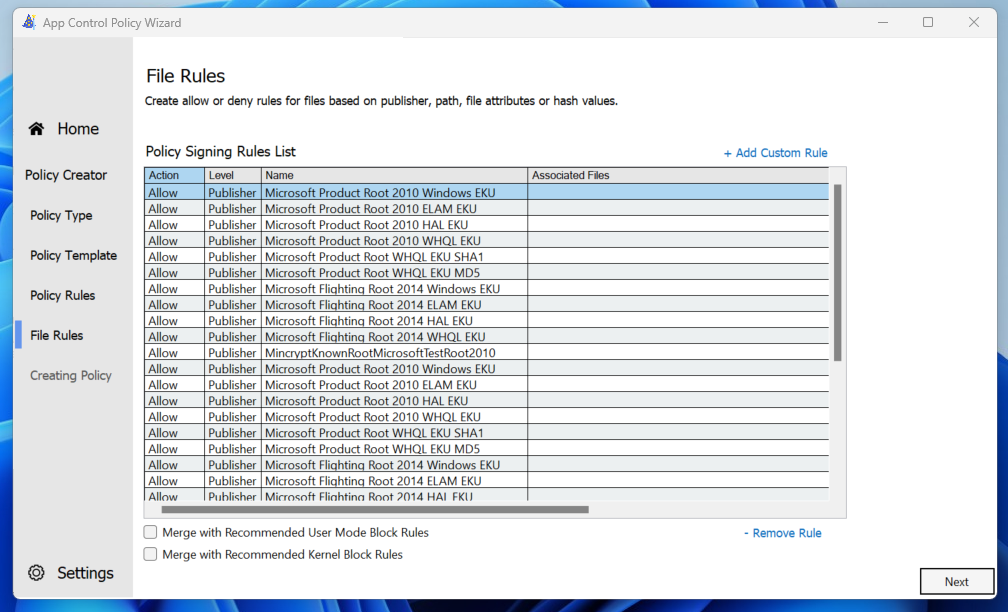Select the File Rules sidebar item
The width and height of the screenshot is (1008, 612).
[56, 335]
